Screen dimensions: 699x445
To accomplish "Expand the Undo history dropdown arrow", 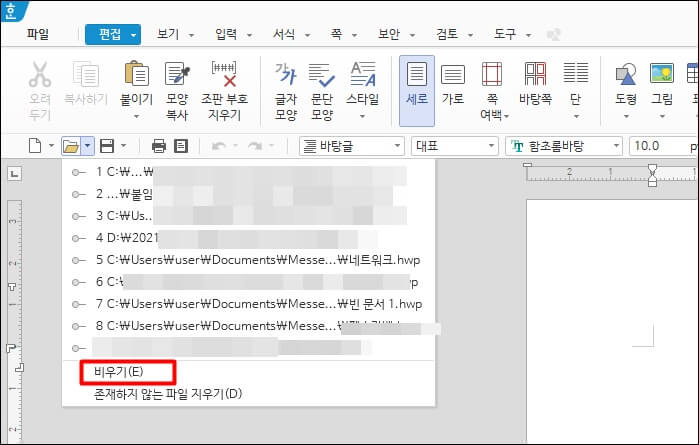I will coord(235,146).
